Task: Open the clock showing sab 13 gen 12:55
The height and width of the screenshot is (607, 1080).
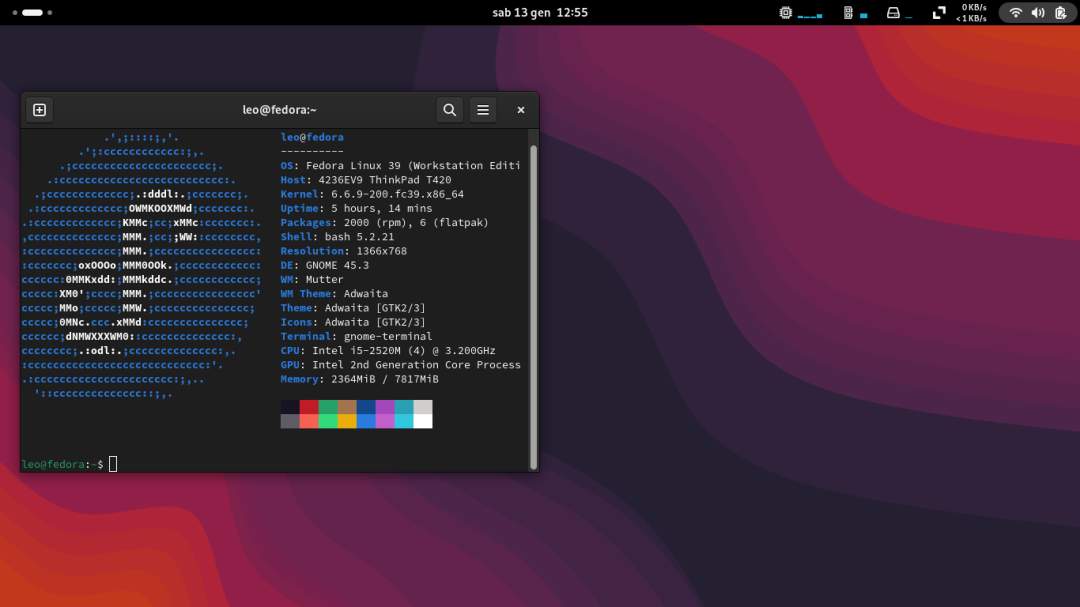Action: tap(540, 12)
